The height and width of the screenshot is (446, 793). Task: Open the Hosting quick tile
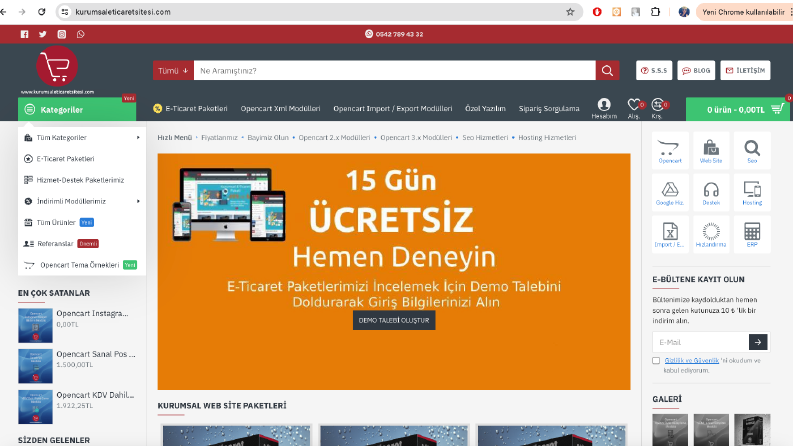click(752, 193)
